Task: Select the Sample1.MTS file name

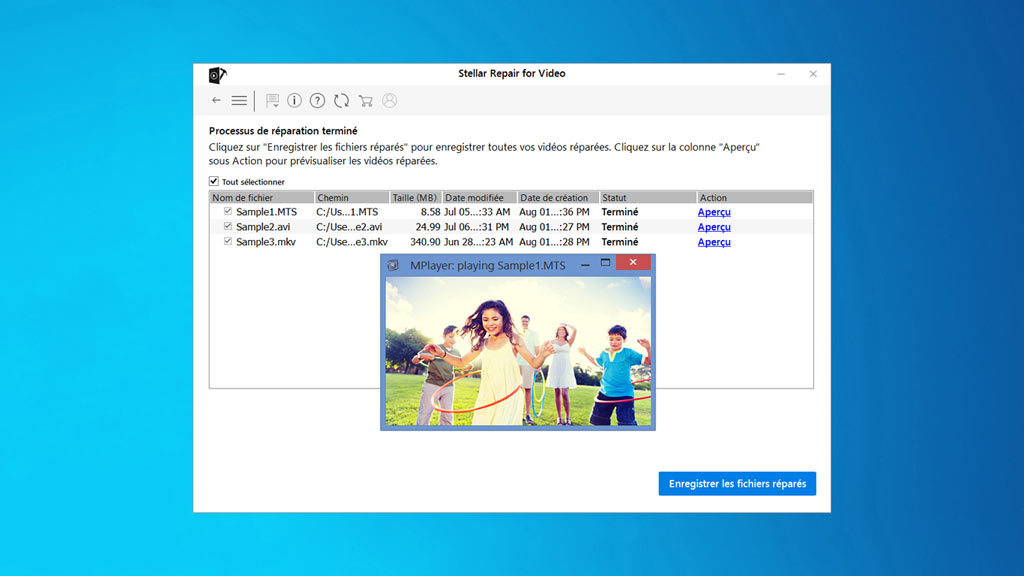Action: [x=266, y=212]
